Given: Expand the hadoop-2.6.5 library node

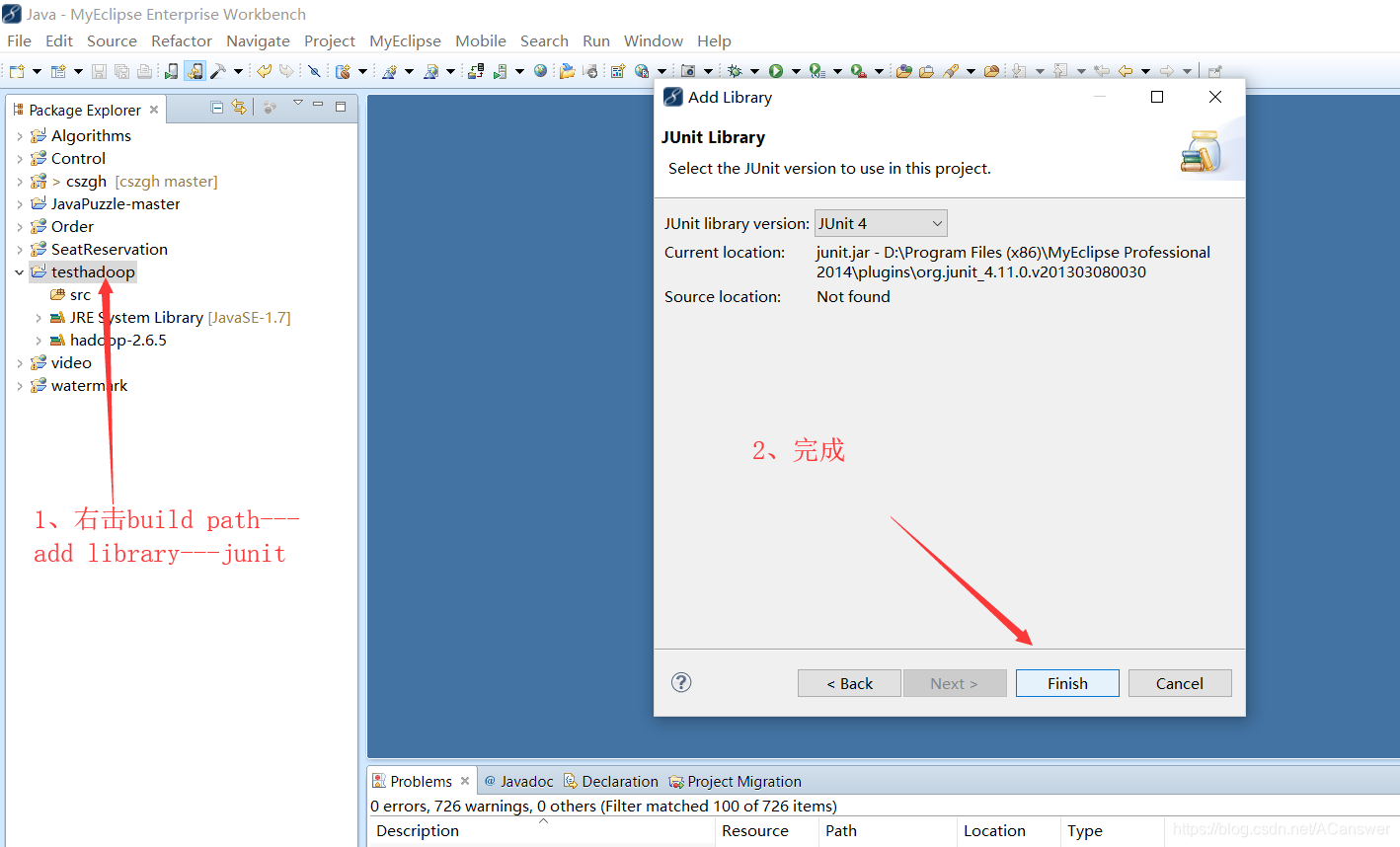Looking at the screenshot, I should [39, 341].
